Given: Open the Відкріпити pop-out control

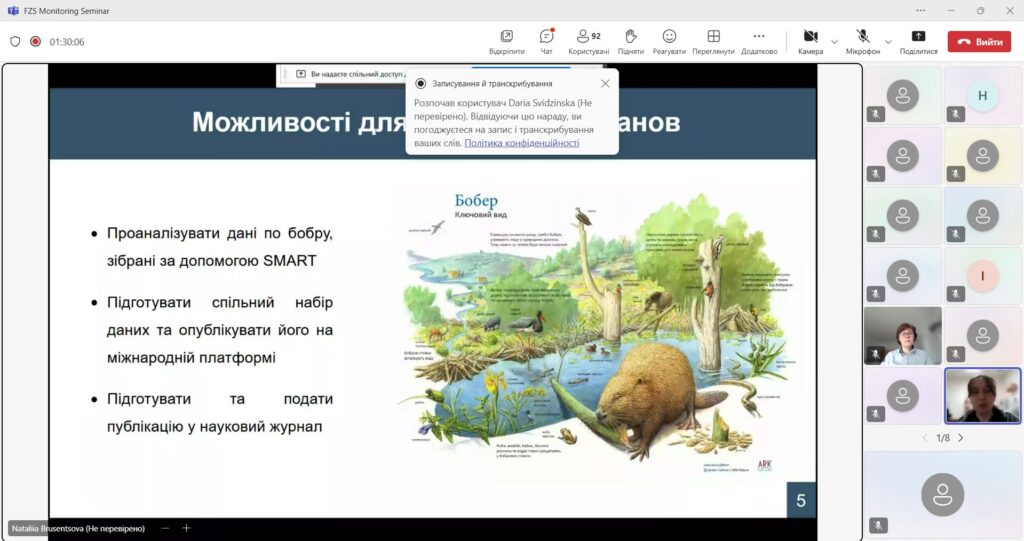Looking at the screenshot, I should click(x=506, y=42).
